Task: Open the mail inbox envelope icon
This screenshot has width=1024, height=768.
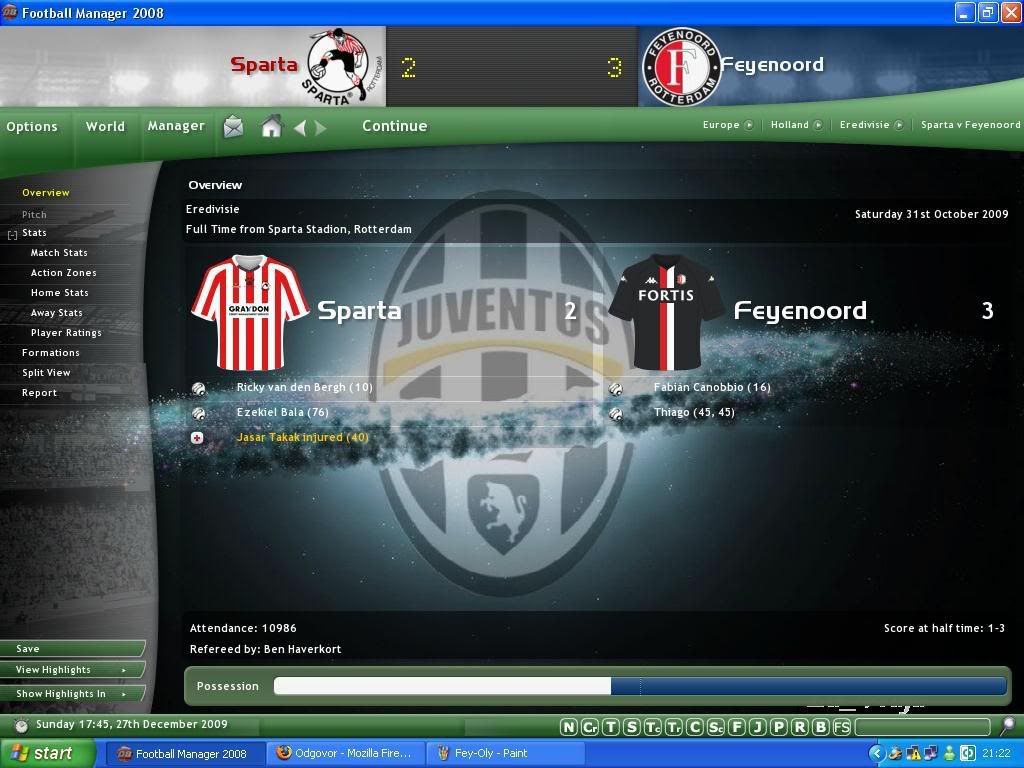Action: pos(233,126)
